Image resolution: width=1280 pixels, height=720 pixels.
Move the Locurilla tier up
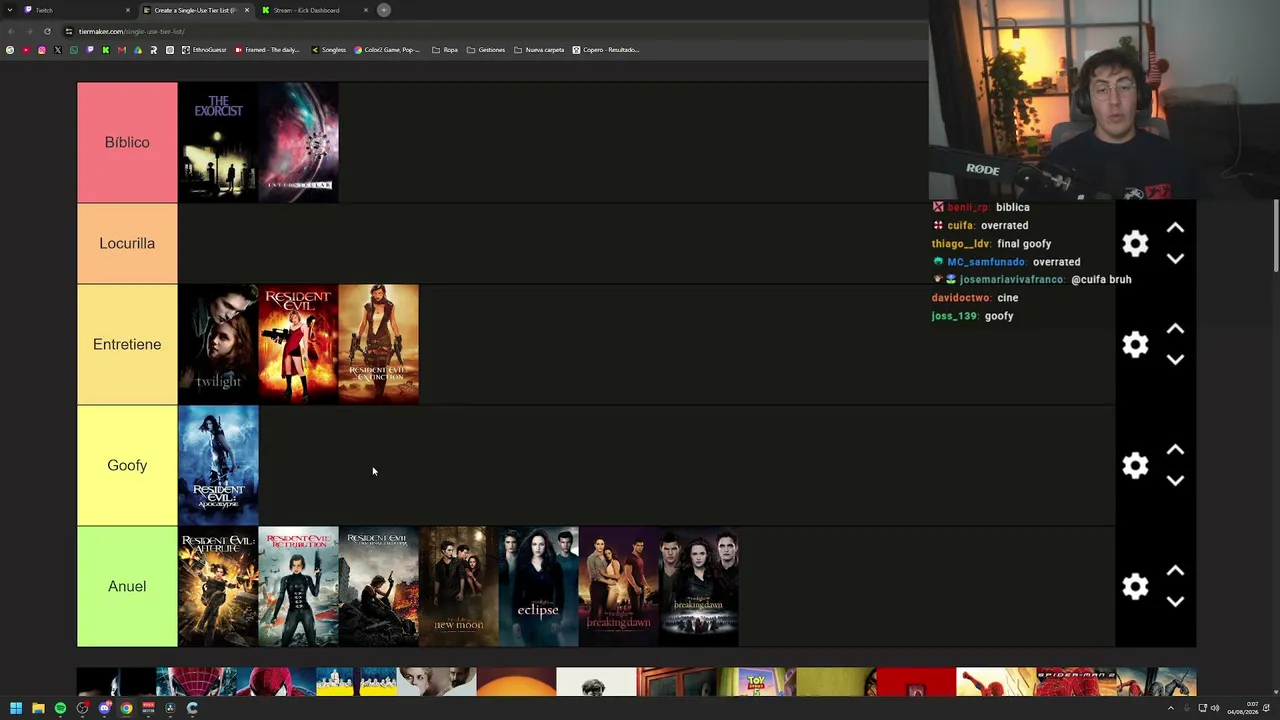click(x=1175, y=228)
